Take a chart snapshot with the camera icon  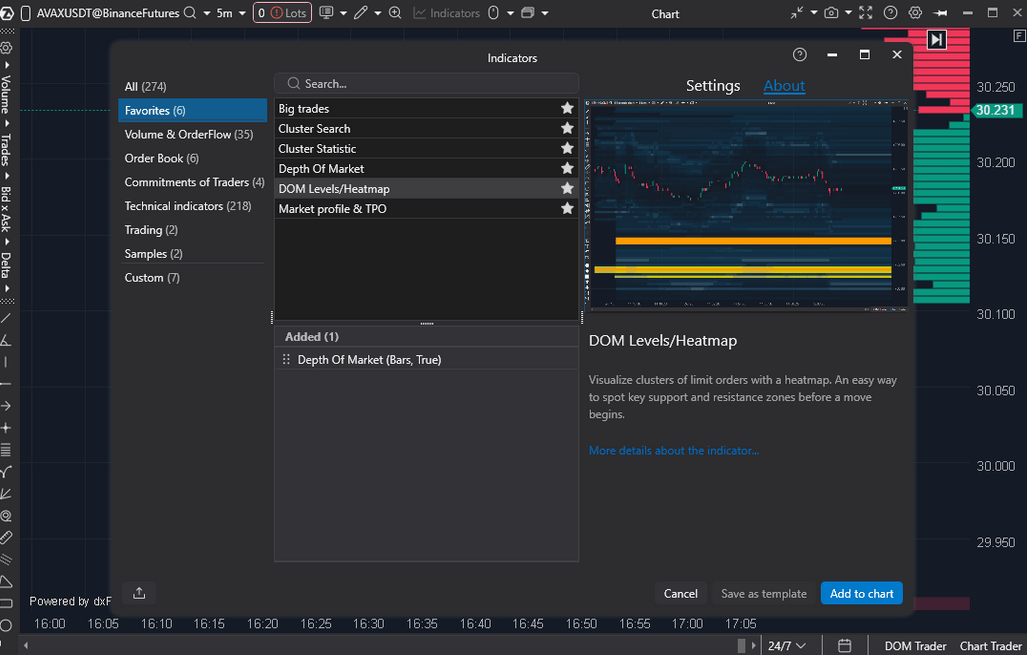click(831, 13)
